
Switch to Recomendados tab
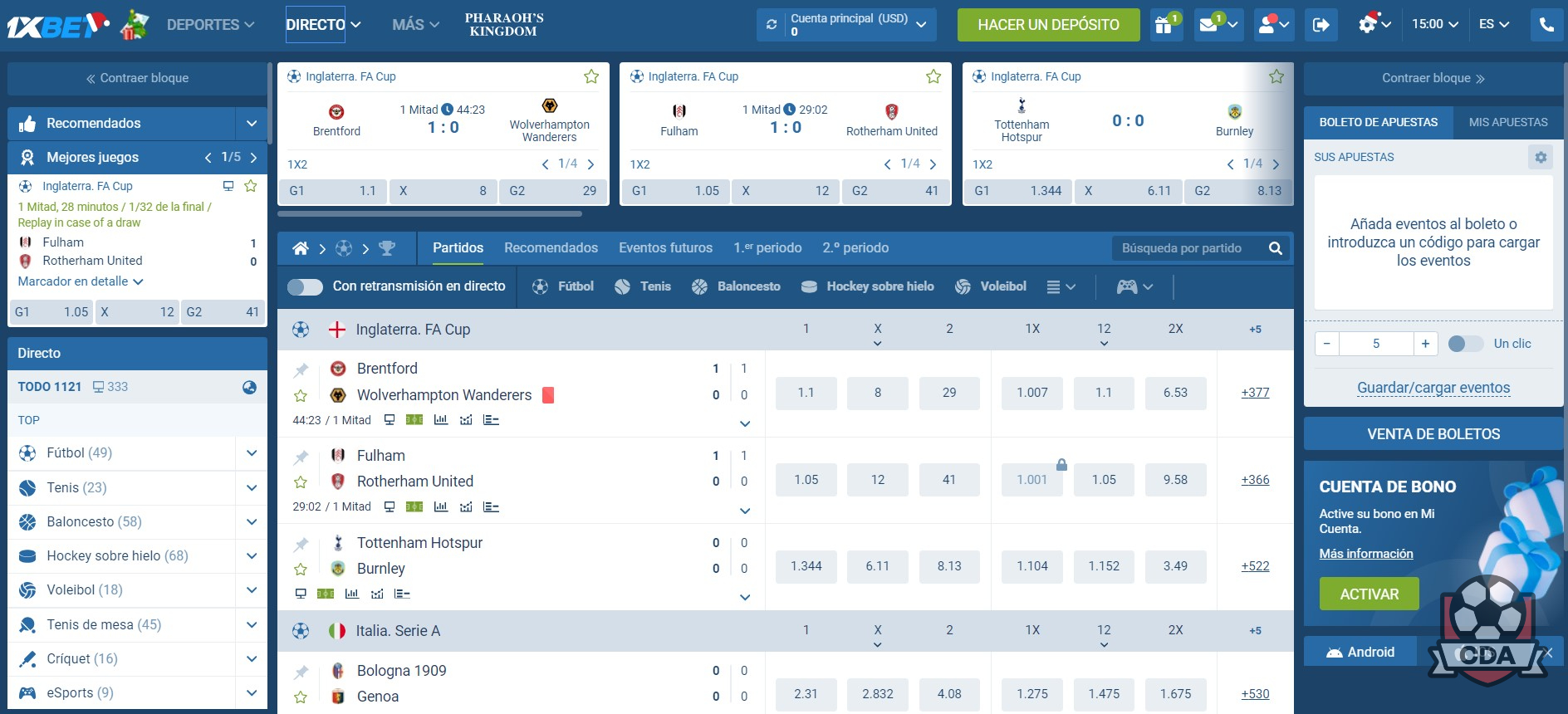click(x=551, y=248)
